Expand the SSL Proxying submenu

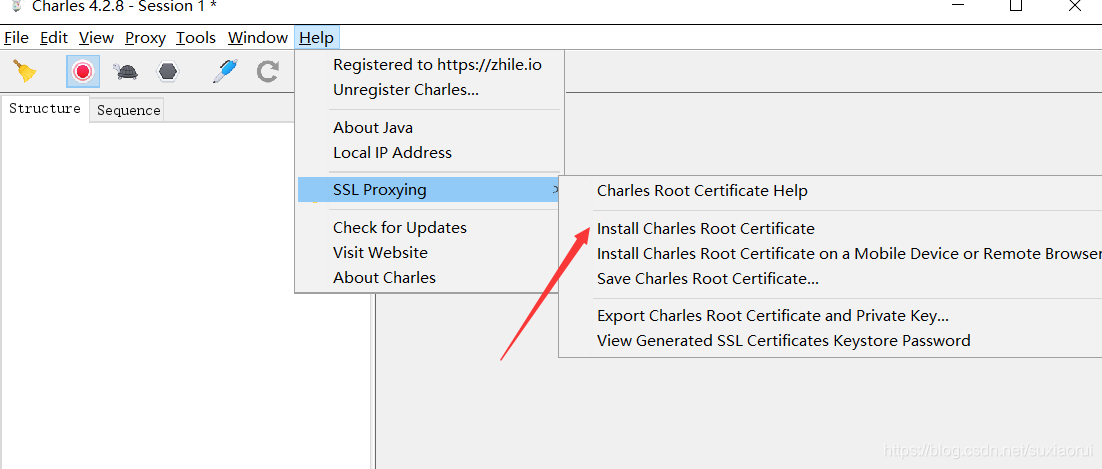429,189
